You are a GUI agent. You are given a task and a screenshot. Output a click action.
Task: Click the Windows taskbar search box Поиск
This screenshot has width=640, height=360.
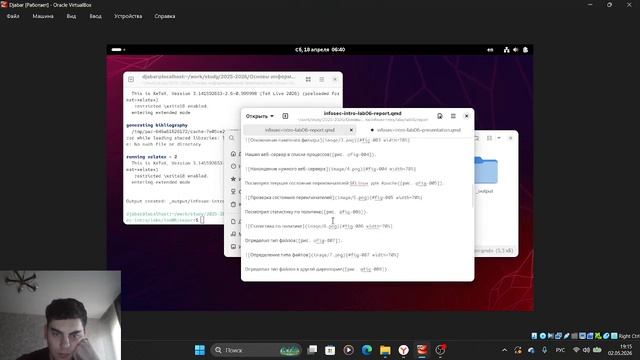pos(256,350)
